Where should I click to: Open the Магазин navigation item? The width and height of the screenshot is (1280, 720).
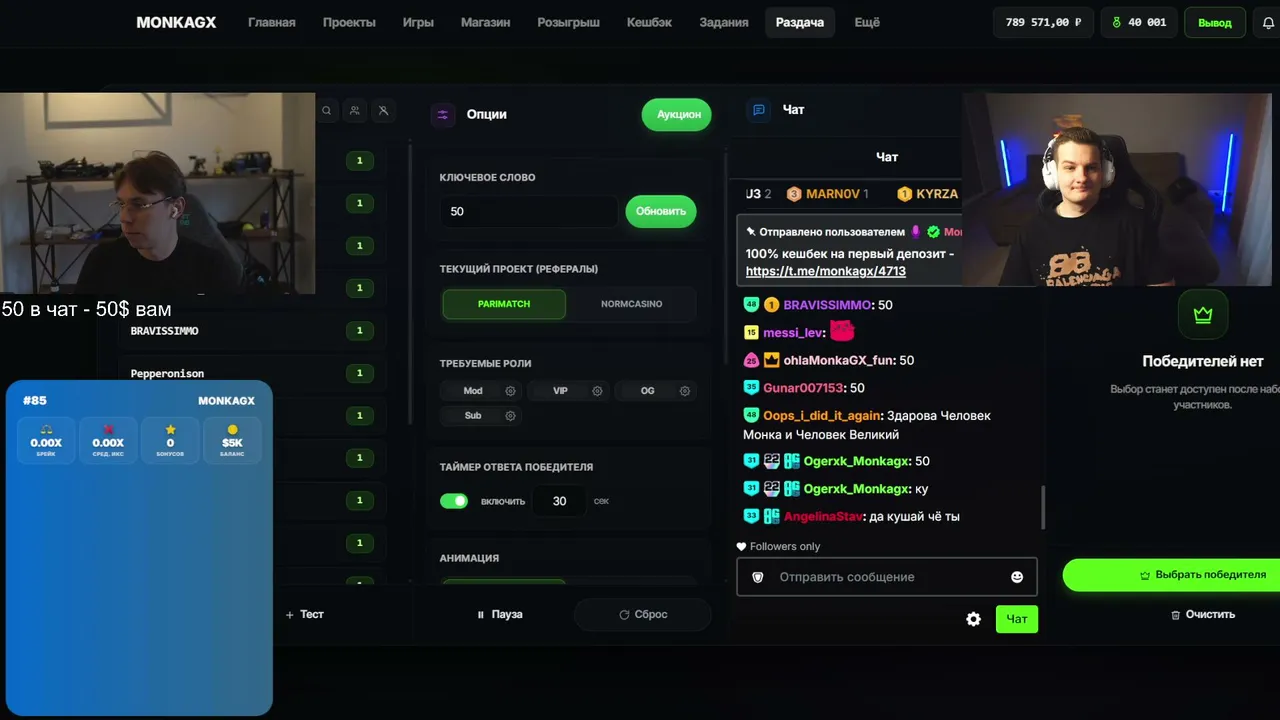click(485, 22)
